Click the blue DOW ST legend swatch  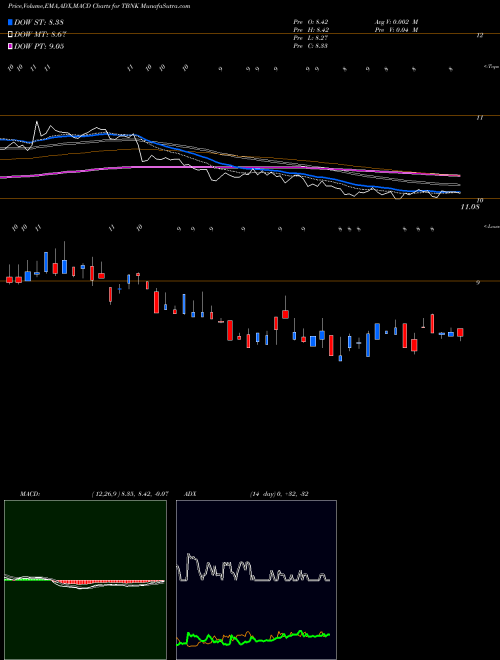(x=10, y=22)
